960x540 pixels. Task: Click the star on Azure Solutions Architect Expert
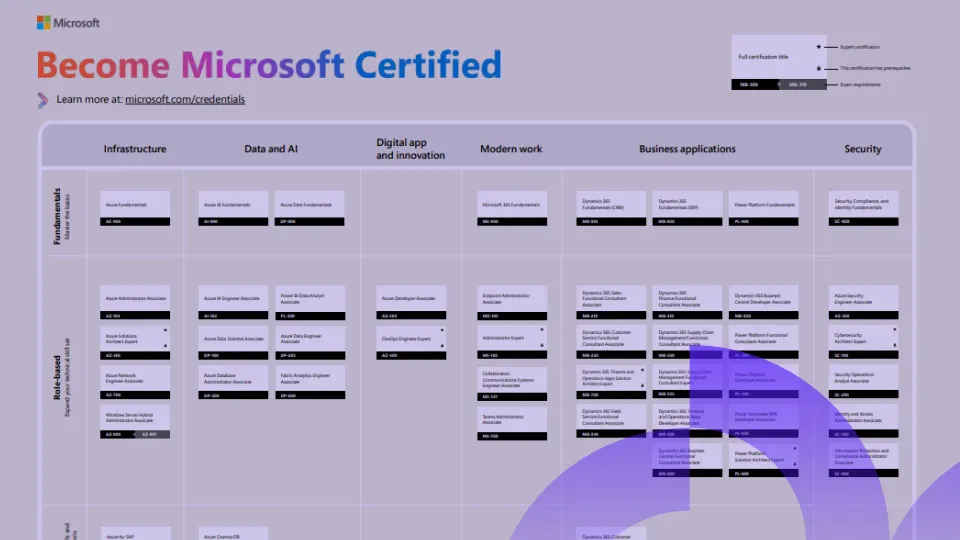[x=165, y=331]
